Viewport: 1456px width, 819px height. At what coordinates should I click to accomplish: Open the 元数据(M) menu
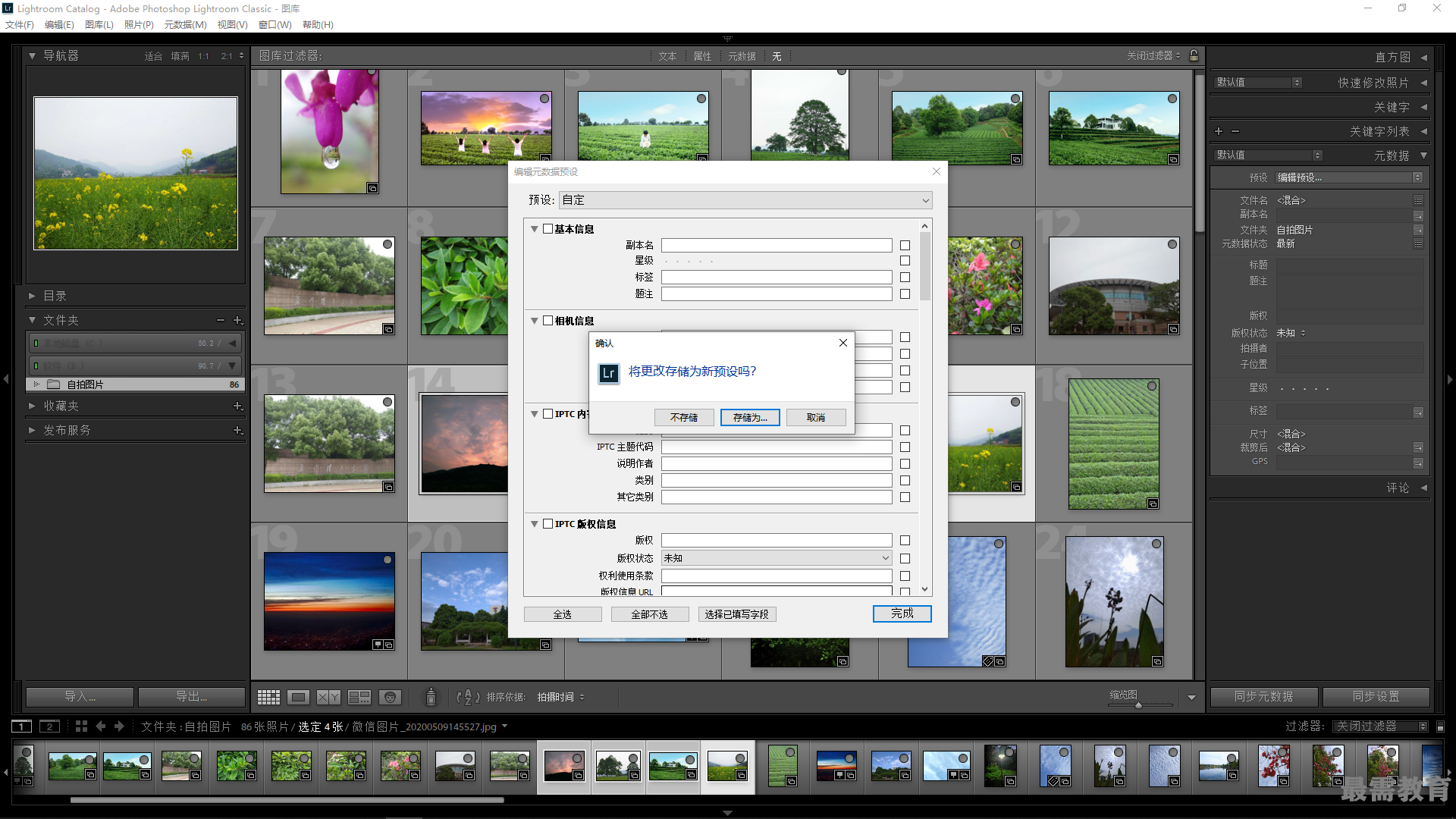pyautogui.click(x=185, y=24)
